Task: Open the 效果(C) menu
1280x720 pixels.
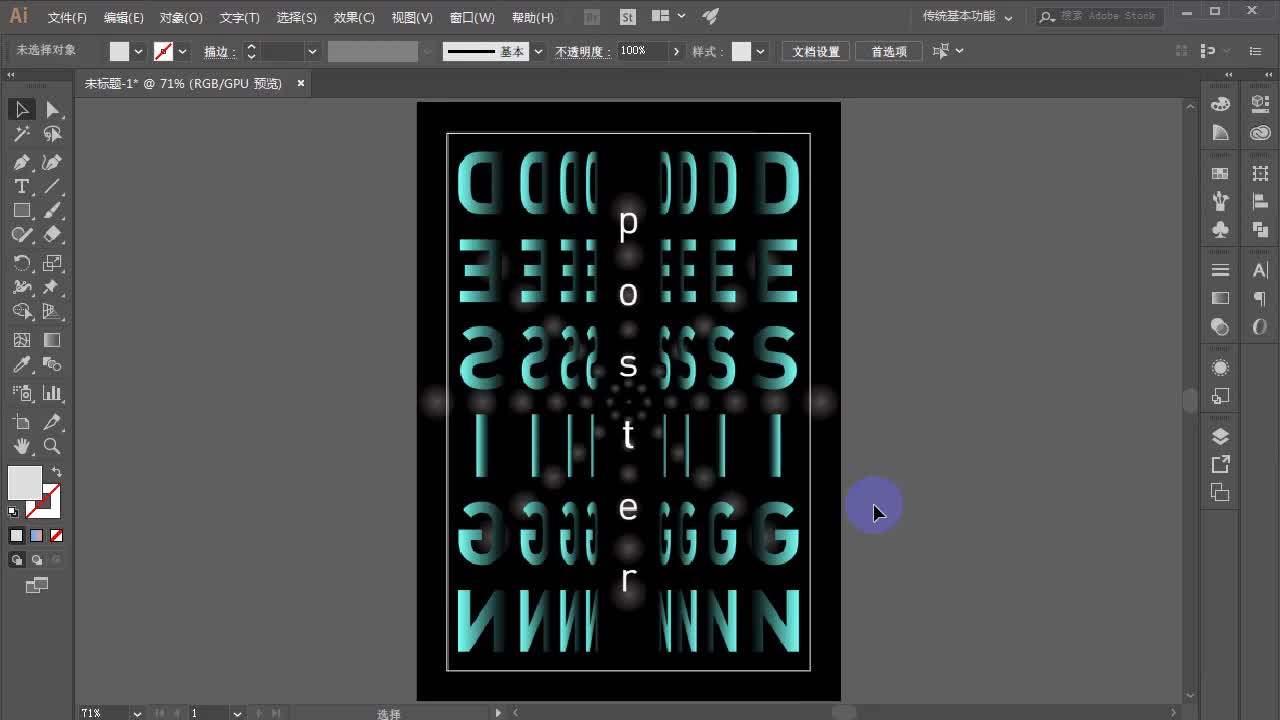Action: [354, 17]
